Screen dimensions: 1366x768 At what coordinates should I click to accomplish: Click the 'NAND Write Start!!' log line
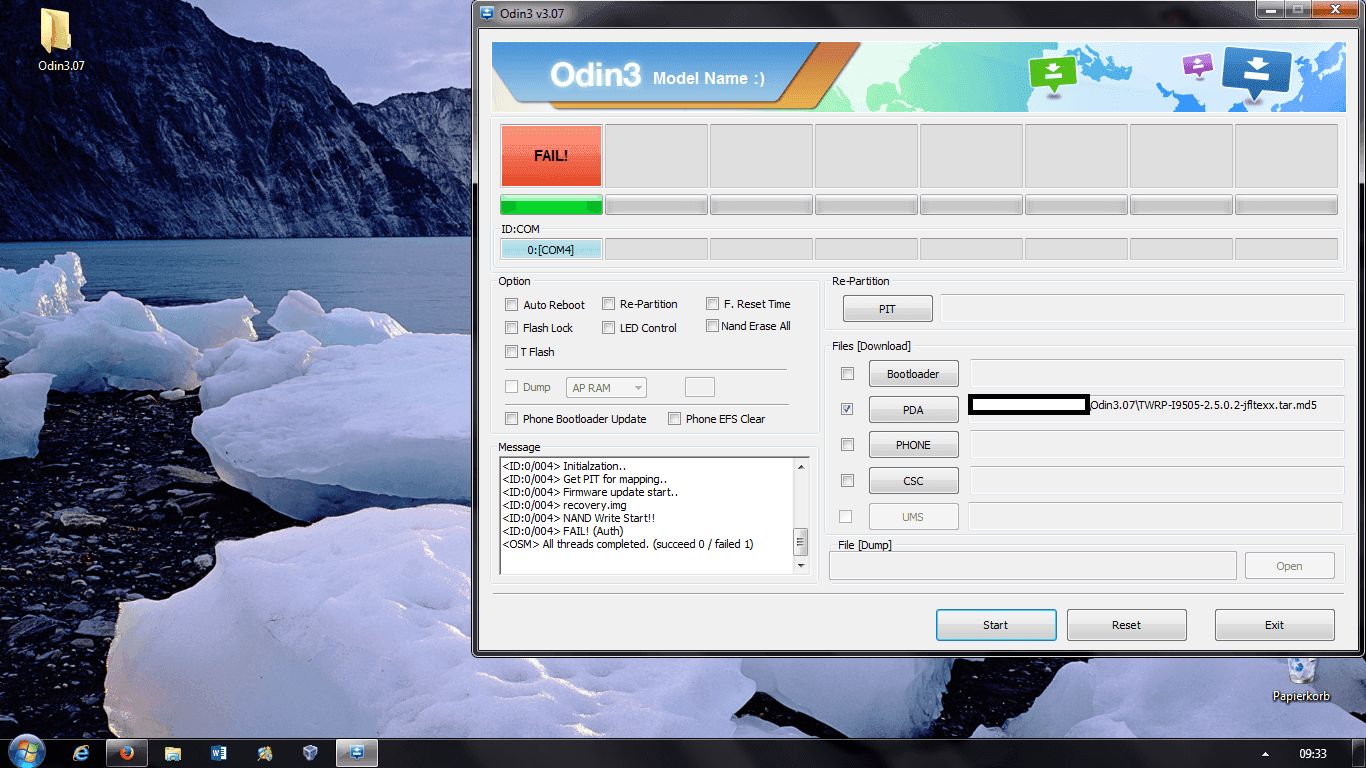(578, 518)
